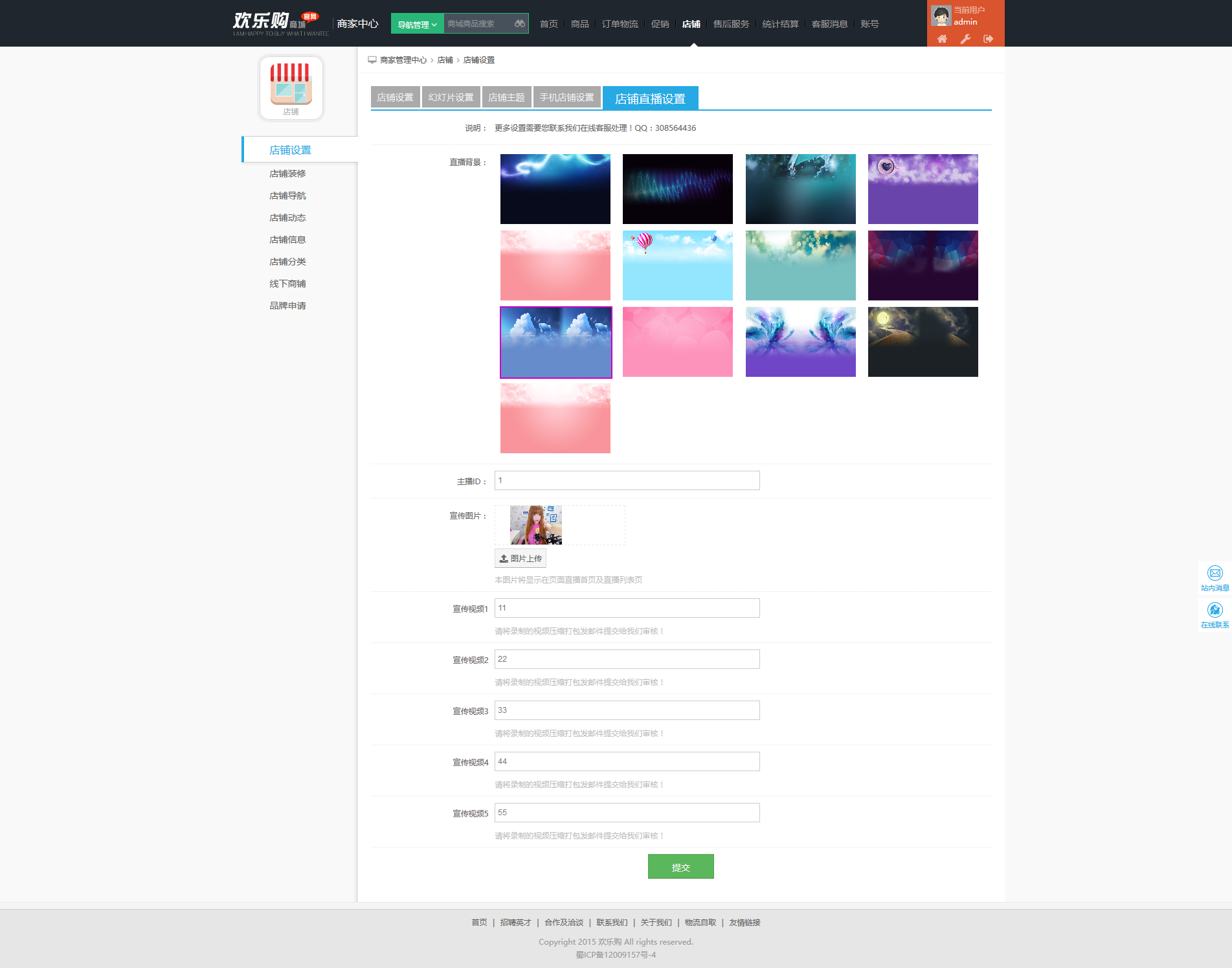Open 客服消息 in top navigation
Screen dimensions: 1232x968
click(x=830, y=24)
